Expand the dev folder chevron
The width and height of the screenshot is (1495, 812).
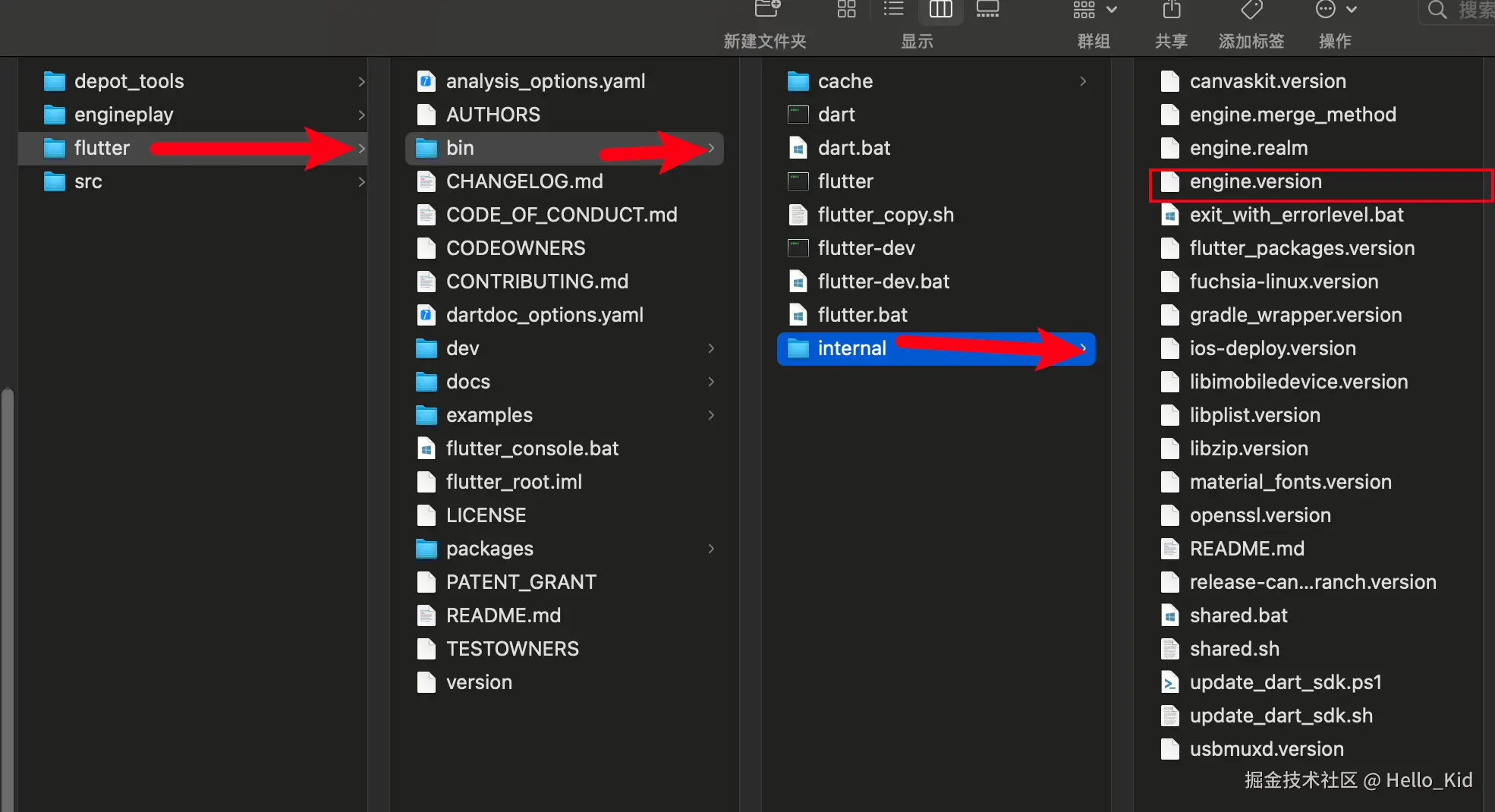711,348
